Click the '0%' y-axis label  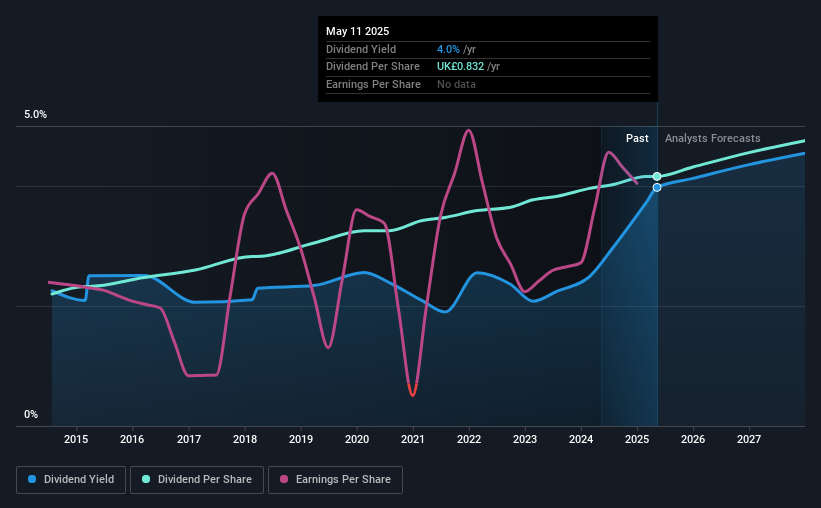click(x=31, y=414)
